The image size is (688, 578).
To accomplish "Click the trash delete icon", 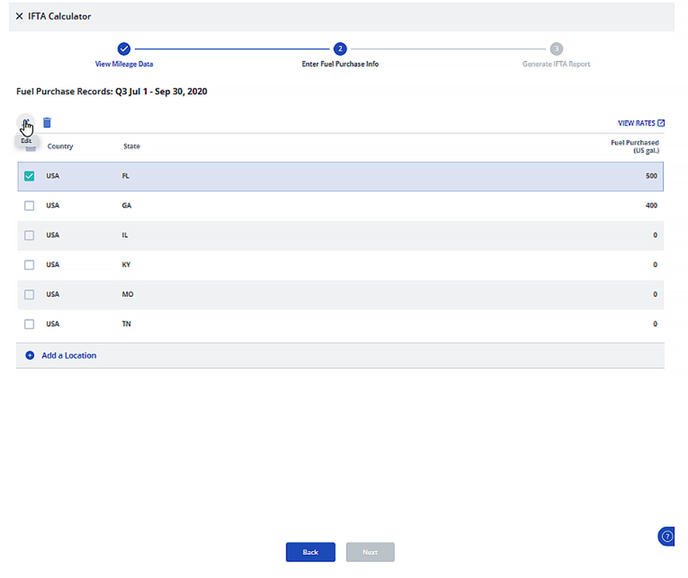I will tap(47, 122).
